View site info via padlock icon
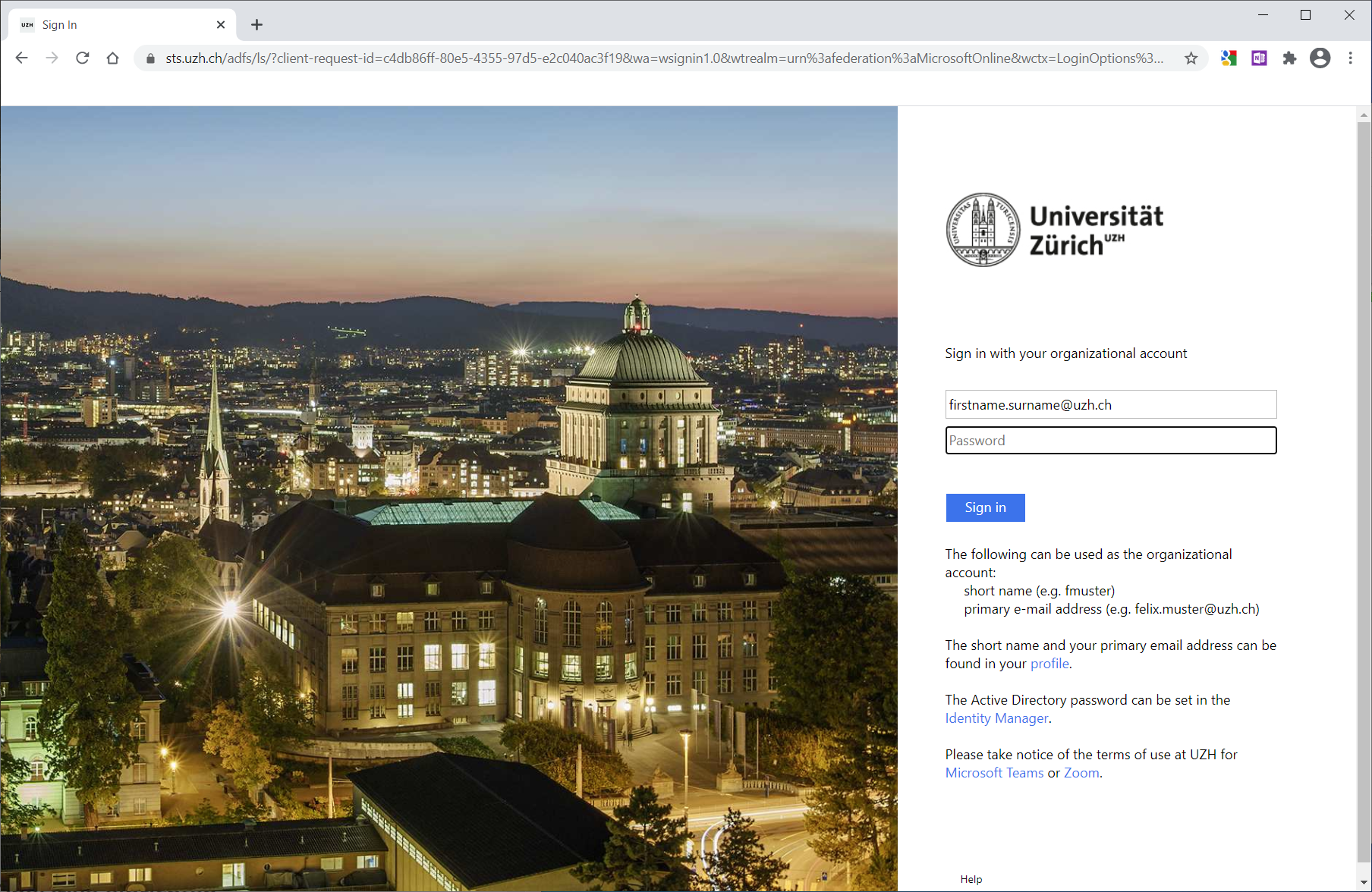 pyautogui.click(x=150, y=58)
